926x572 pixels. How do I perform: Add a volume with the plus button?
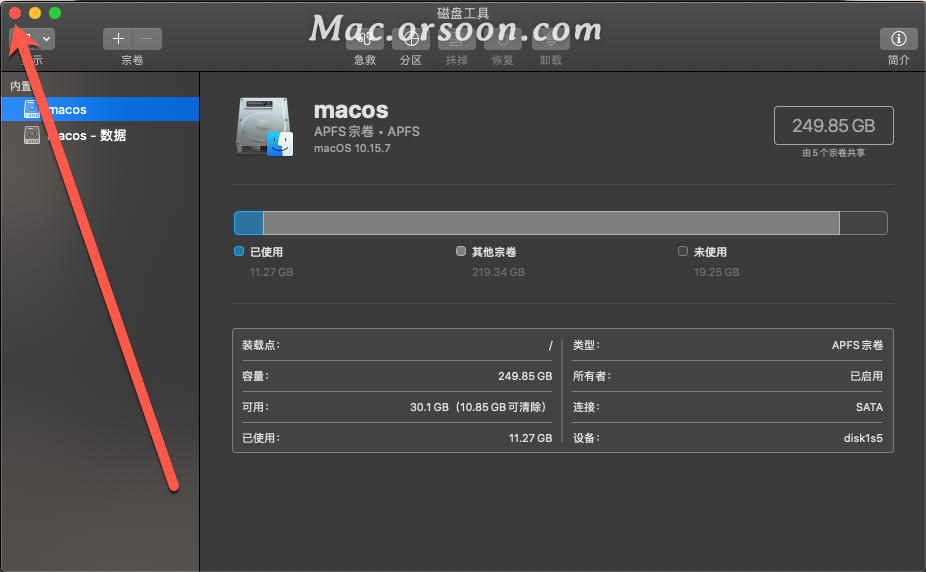tap(118, 39)
